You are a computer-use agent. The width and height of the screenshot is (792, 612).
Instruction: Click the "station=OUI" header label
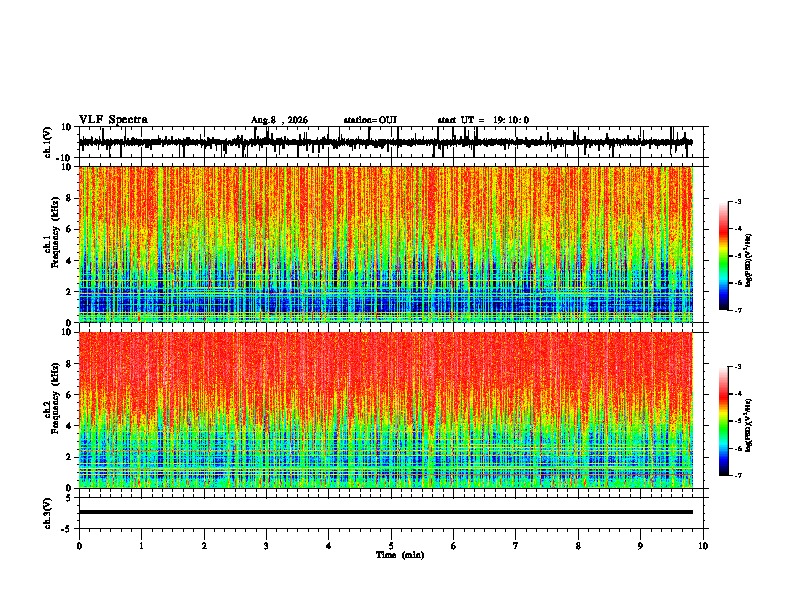click(x=370, y=120)
